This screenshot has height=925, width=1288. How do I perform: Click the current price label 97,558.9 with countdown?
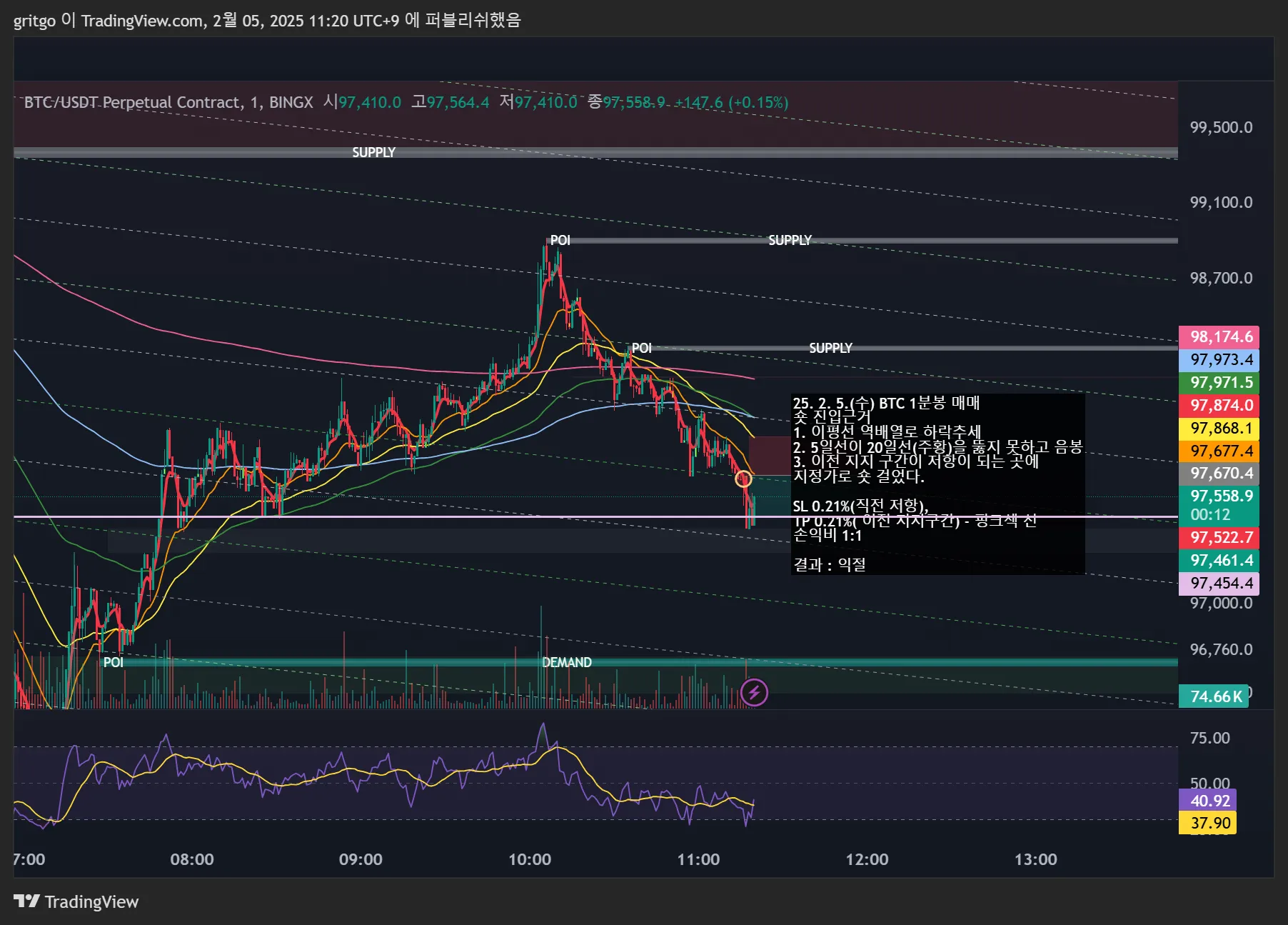[1219, 505]
